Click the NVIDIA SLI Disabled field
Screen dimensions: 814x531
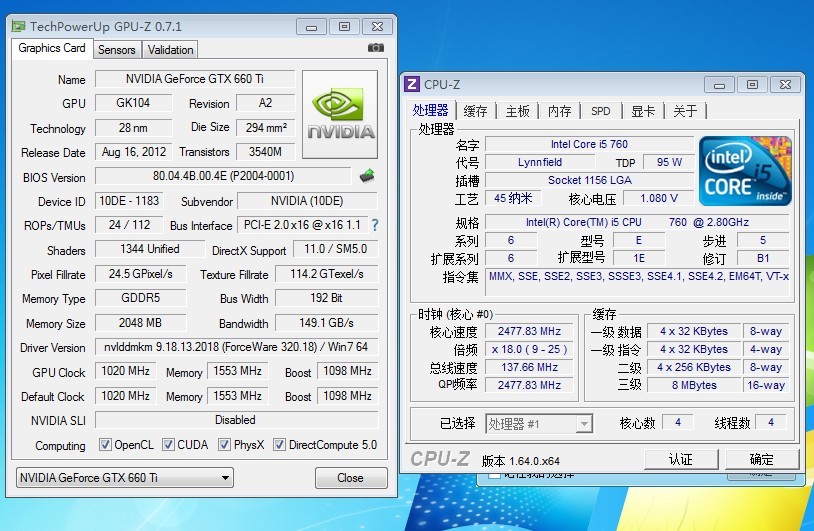[x=236, y=420]
